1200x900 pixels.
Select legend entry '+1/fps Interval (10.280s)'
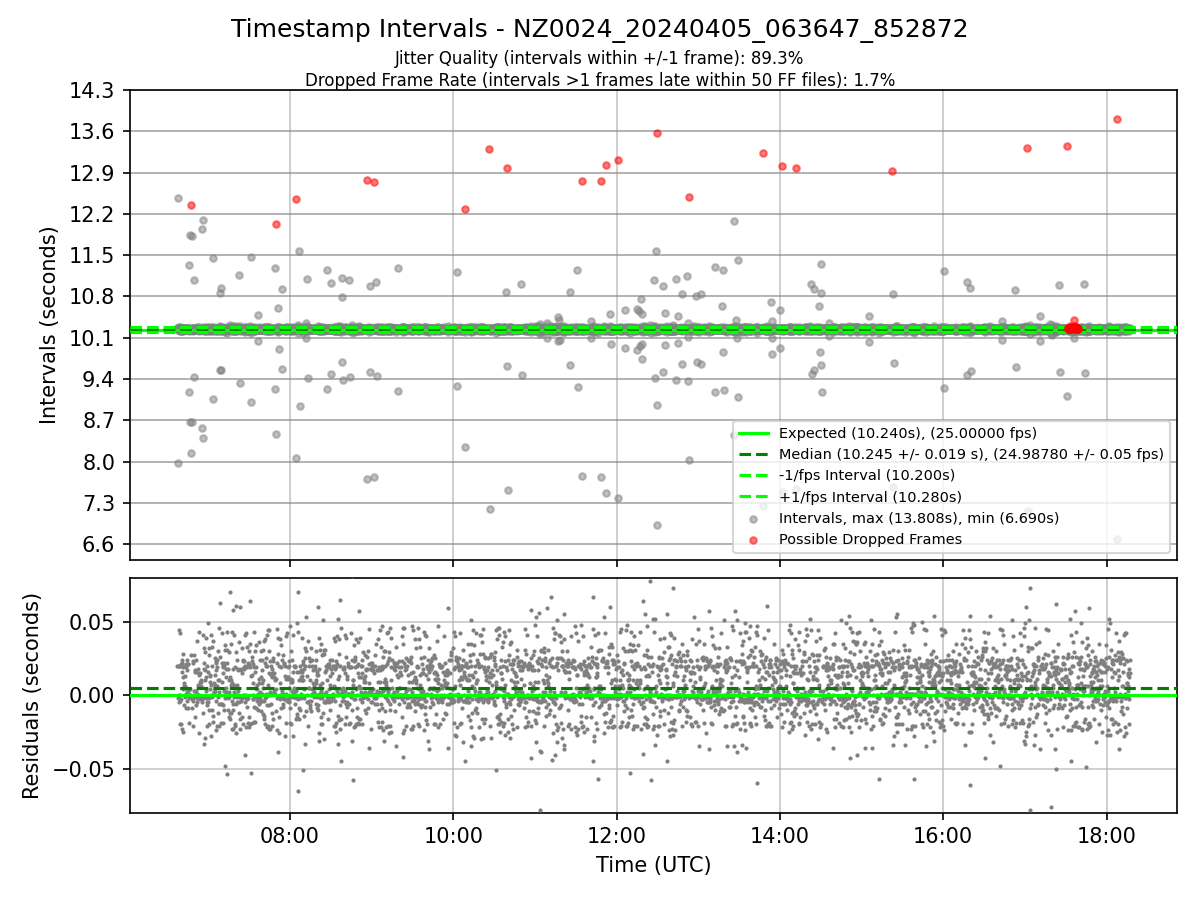click(x=871, y=497)
